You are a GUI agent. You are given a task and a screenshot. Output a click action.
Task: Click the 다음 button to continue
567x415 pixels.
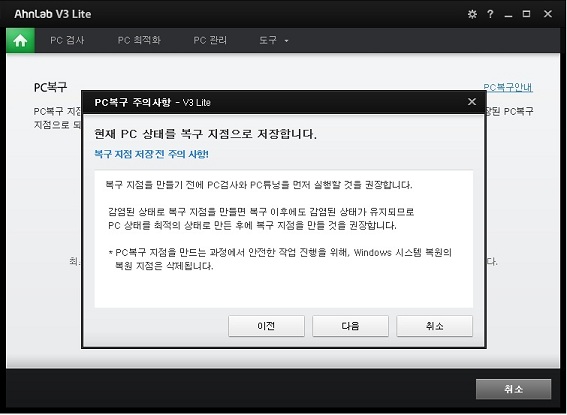click(350, 326)
